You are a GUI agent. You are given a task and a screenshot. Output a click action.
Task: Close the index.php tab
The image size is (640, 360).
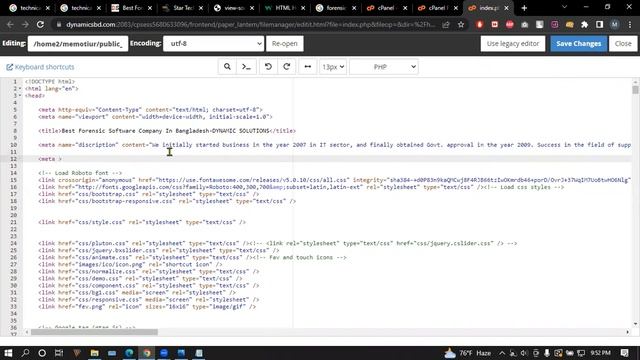click(x=506, y=8)
